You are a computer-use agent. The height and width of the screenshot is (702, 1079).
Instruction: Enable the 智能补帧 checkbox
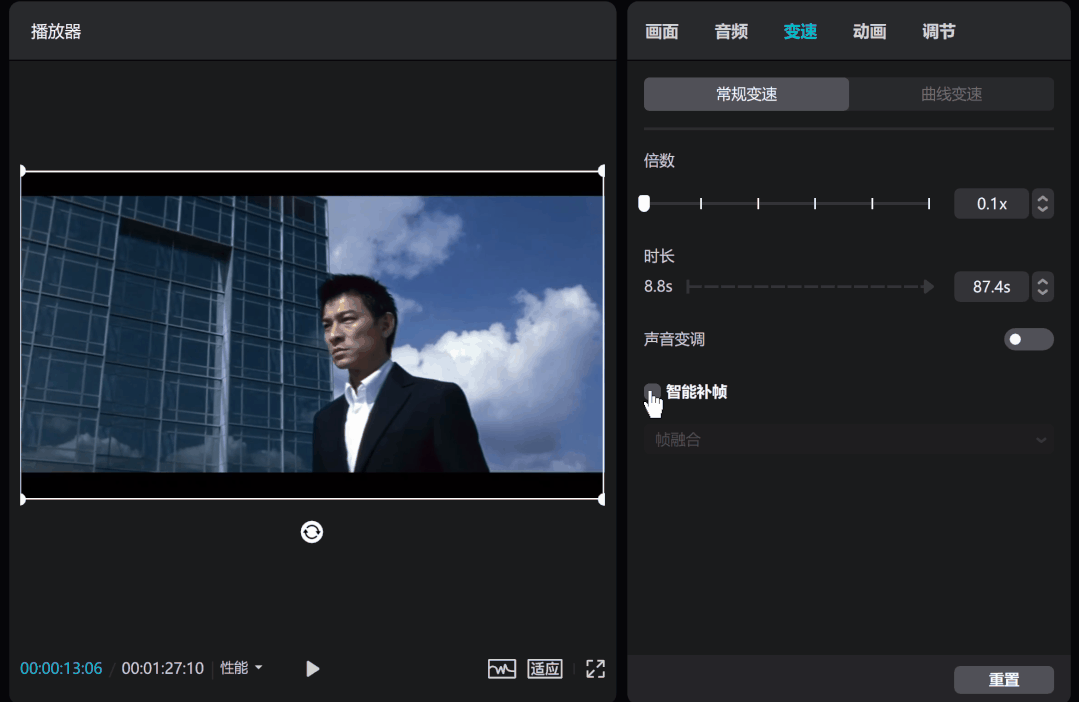[652, 392]
